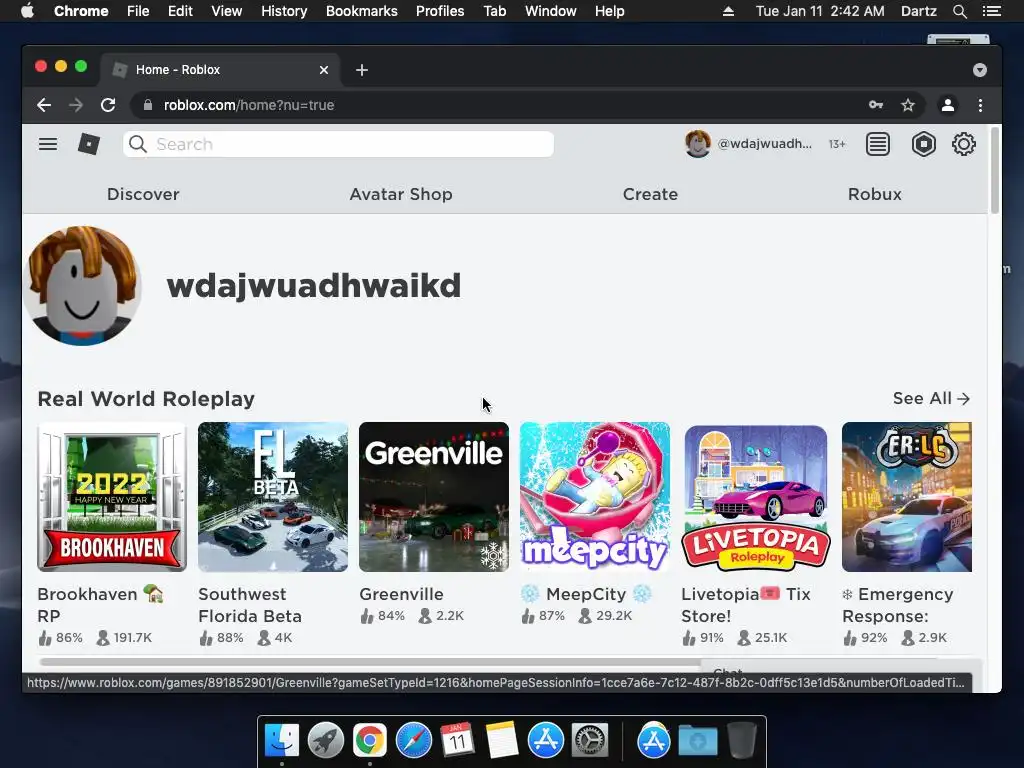Click the MeepCity game title
The height and width of the screenshot is (768, 1024).
(x=586, y=594)
